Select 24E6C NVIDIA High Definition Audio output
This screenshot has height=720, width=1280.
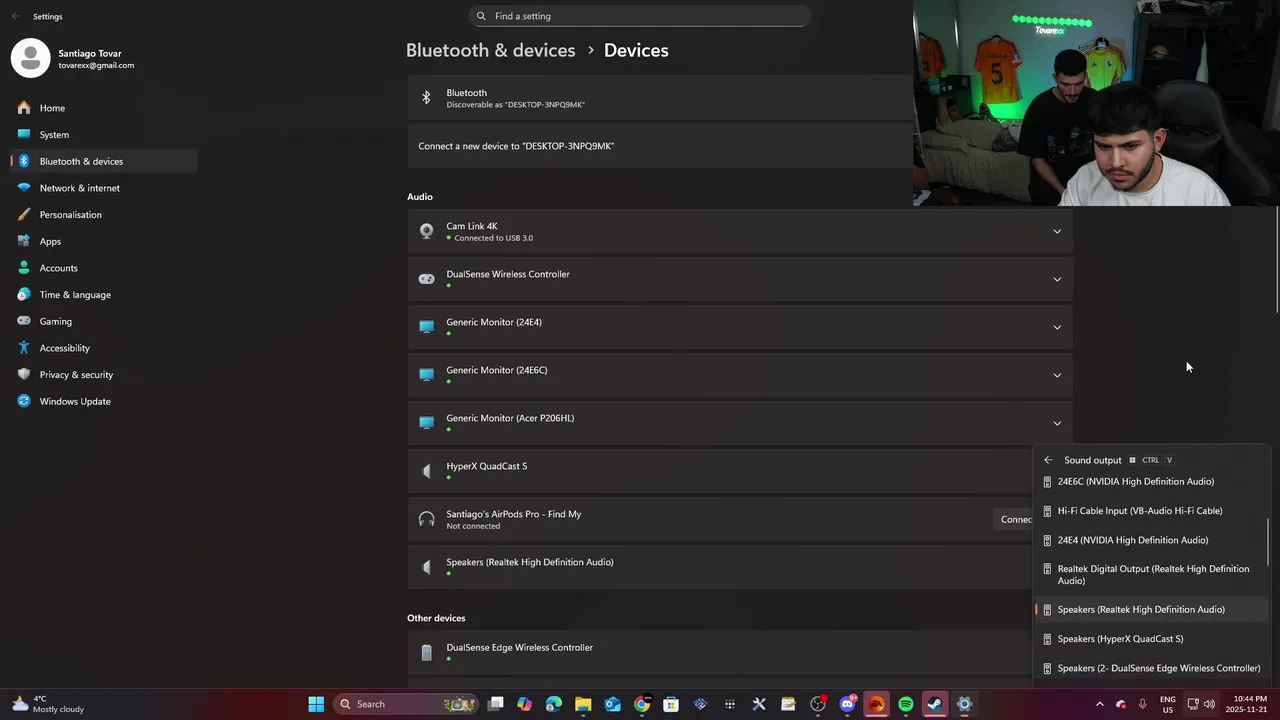pos(1150,482)
